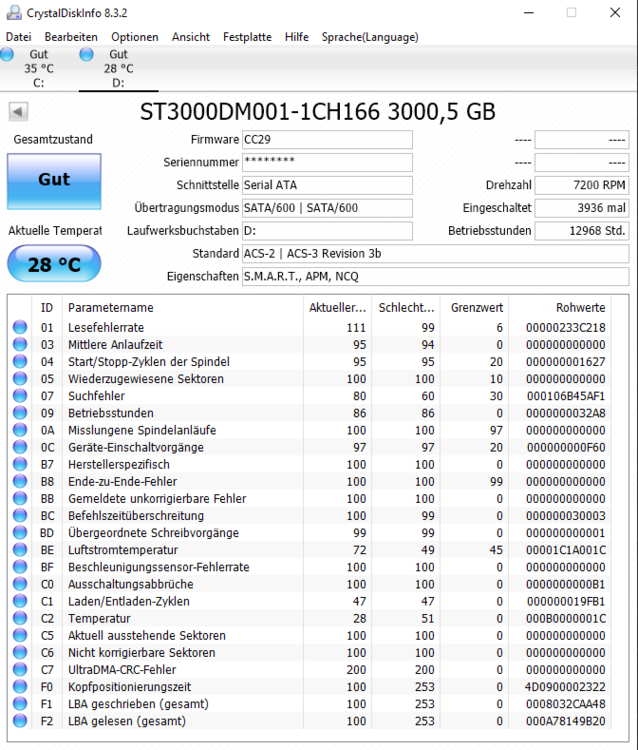
Task: Click the status orb next to Temperatur row
Action: pyautogui.click(x=20, y=619)
